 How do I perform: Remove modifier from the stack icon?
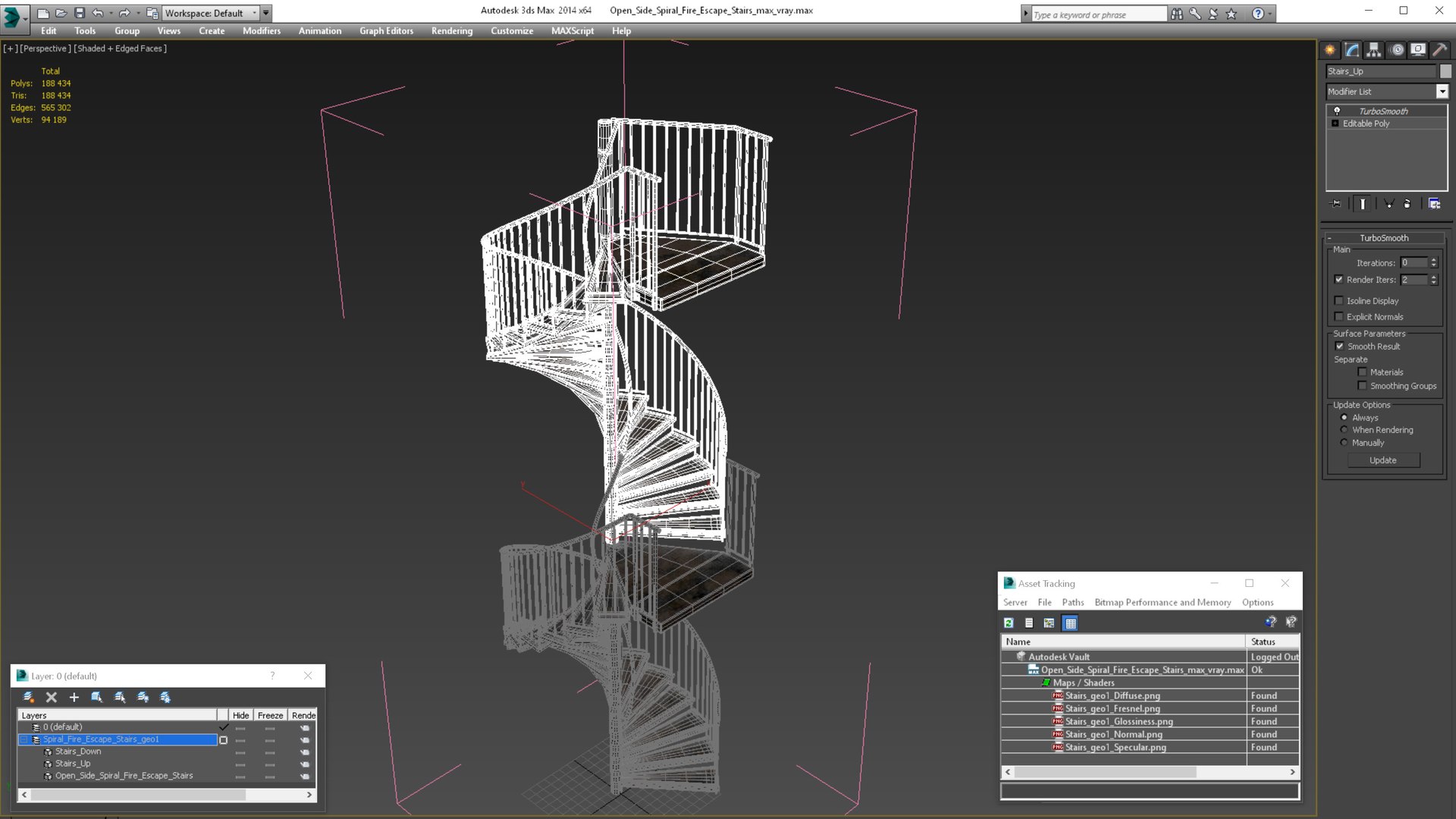click(x=1407, y=203)
